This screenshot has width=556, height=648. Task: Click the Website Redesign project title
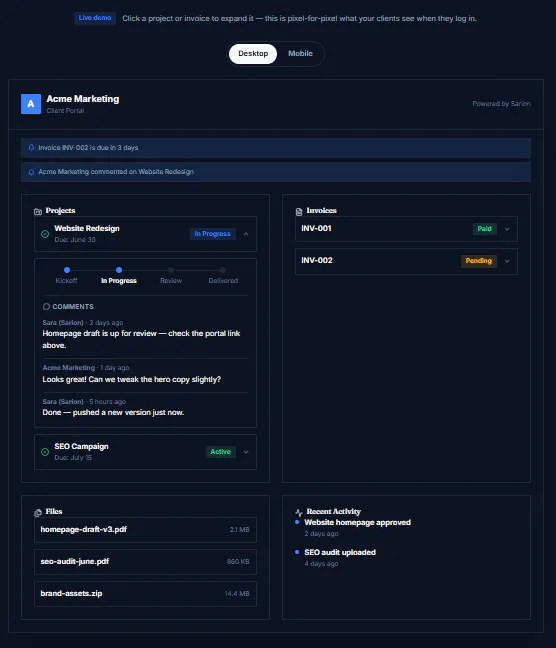87,229
